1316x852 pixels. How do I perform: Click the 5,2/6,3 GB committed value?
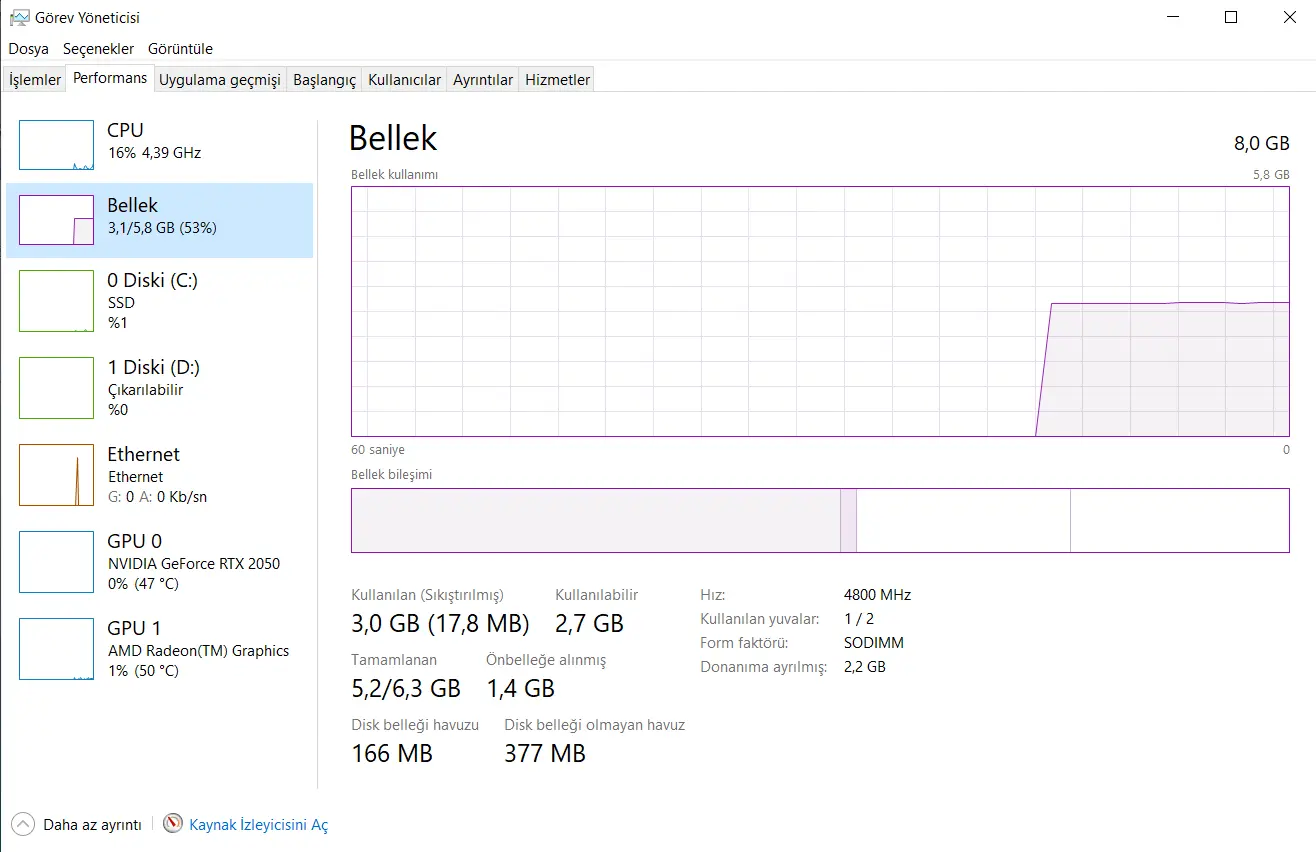(406, 688)
